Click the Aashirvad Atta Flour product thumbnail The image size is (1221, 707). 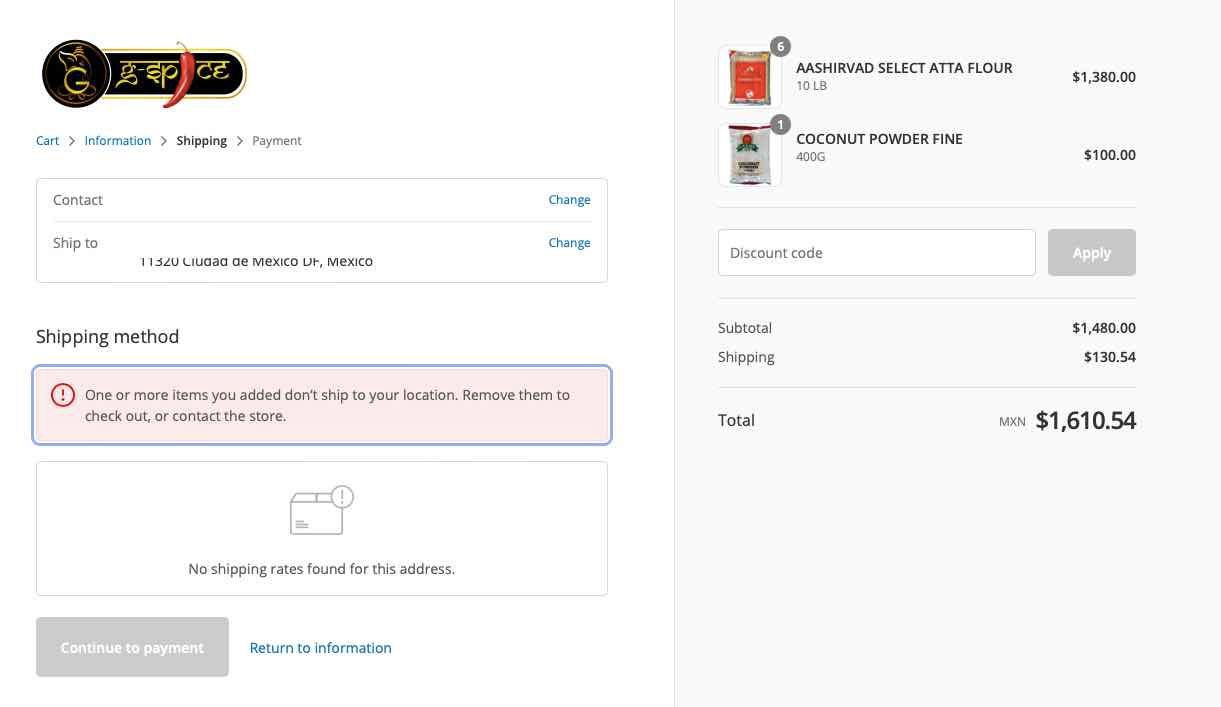pyautogui.click(x=749, y=77)
